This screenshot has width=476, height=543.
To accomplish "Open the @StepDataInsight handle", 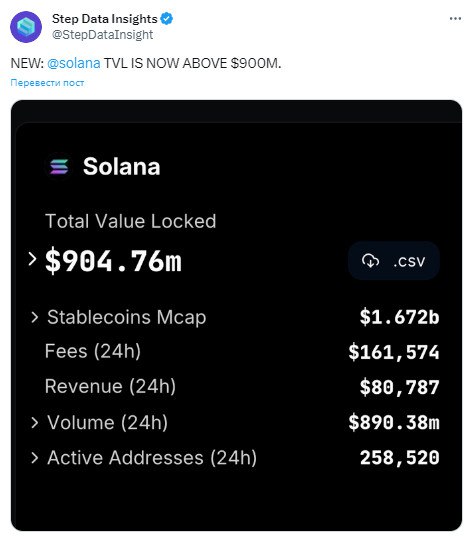I will pyautogui.click(x=102, y=35).
